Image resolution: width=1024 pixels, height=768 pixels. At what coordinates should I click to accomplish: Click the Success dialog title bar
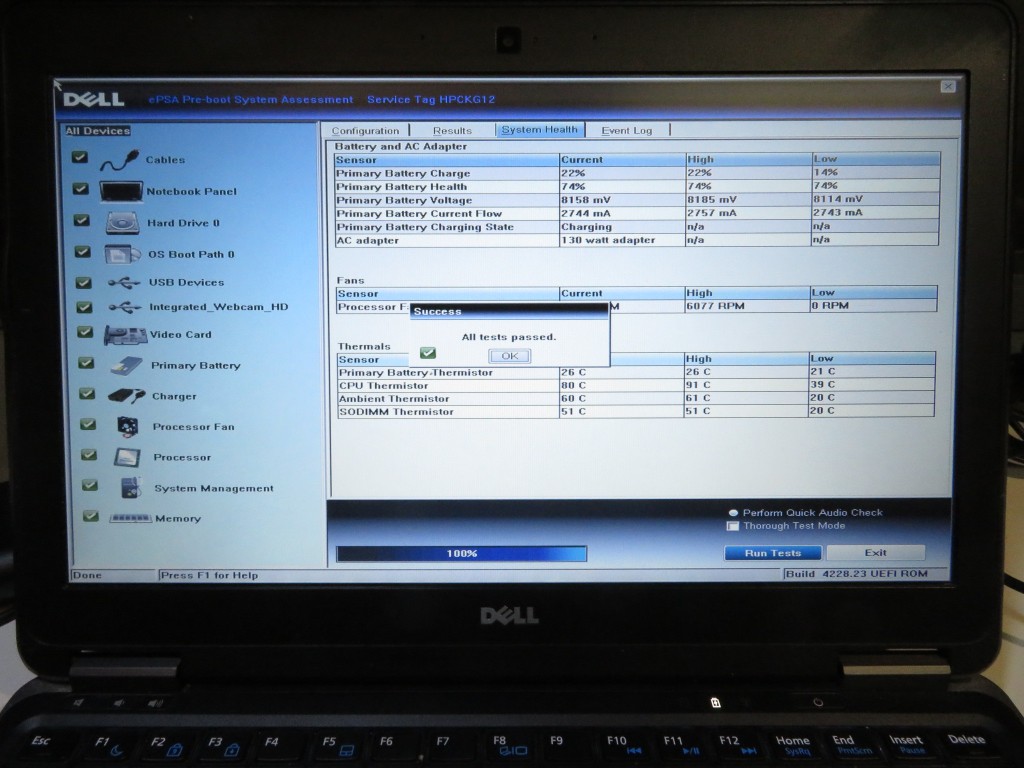click(509, 312)
